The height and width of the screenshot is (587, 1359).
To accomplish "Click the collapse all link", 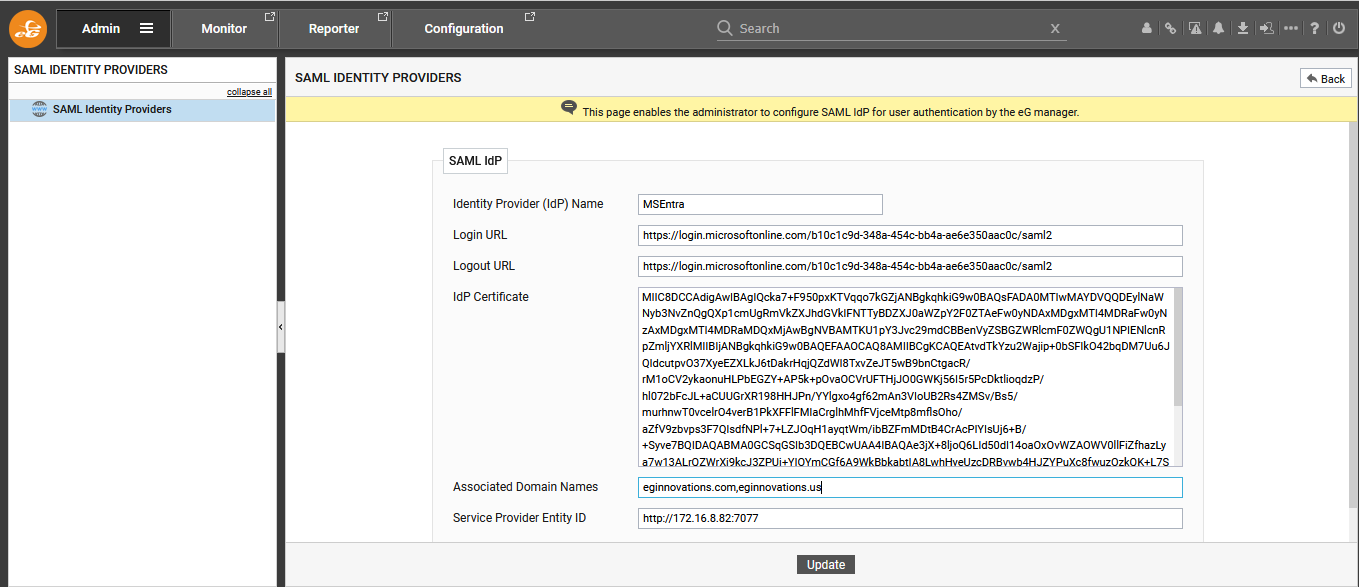I will pos(249,92).
